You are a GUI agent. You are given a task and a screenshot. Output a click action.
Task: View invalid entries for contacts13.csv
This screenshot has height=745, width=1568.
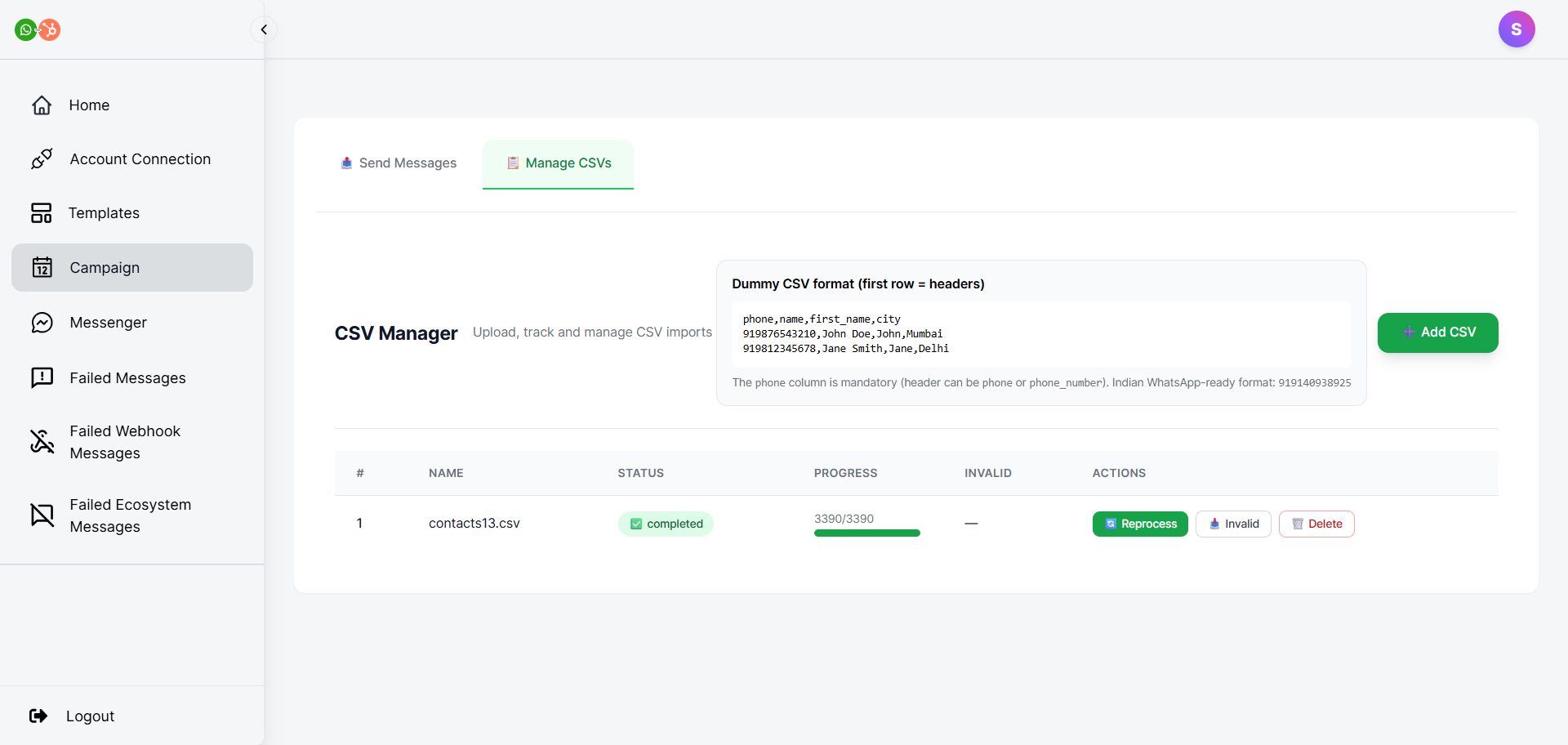1233,524
